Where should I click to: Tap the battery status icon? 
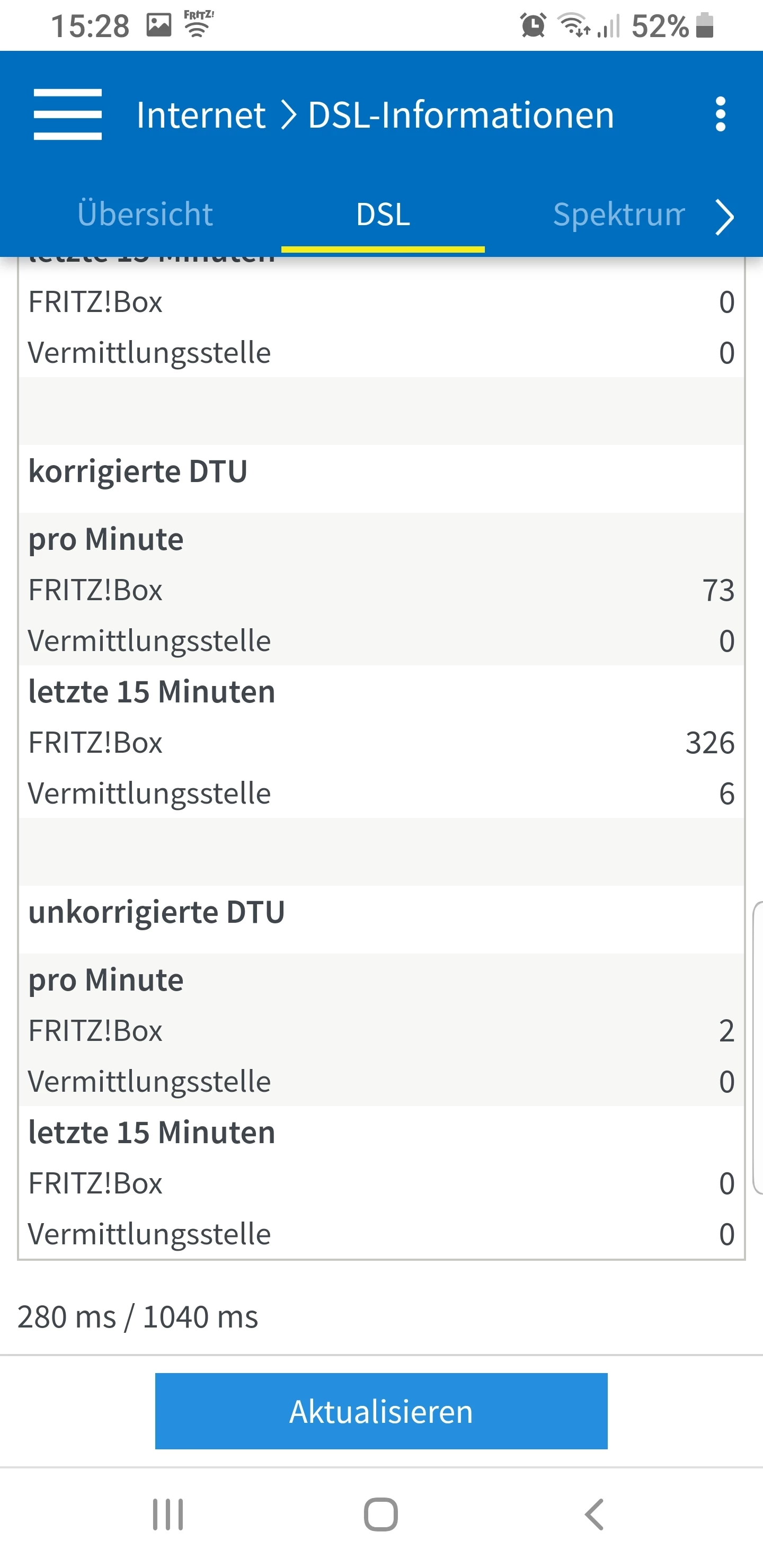[x=705, y=25]
